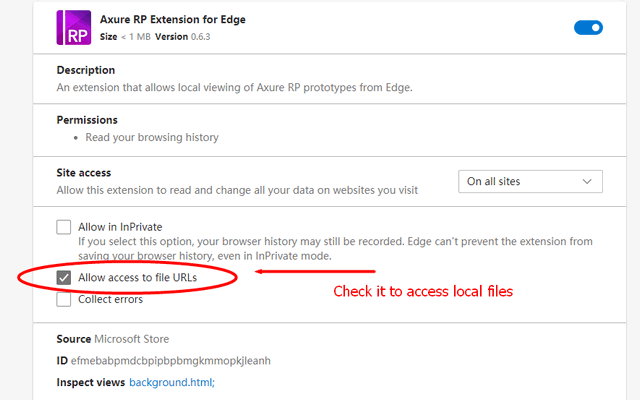
Task: Open the "On all sites" dropdown
Action: (530, 182)
